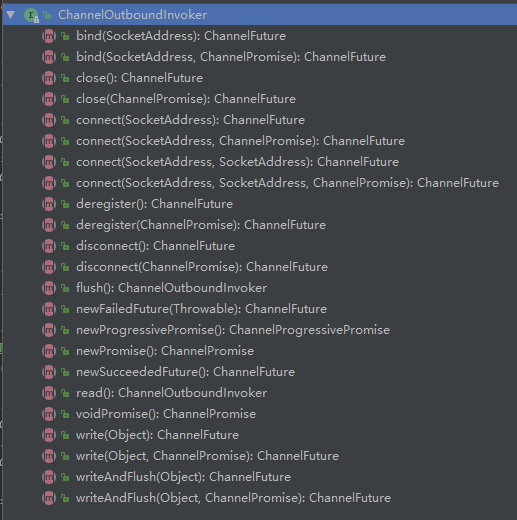517x520 pixels.
Task: Select the ChannelOutboundInvoker class name
Action: (132, 15)
